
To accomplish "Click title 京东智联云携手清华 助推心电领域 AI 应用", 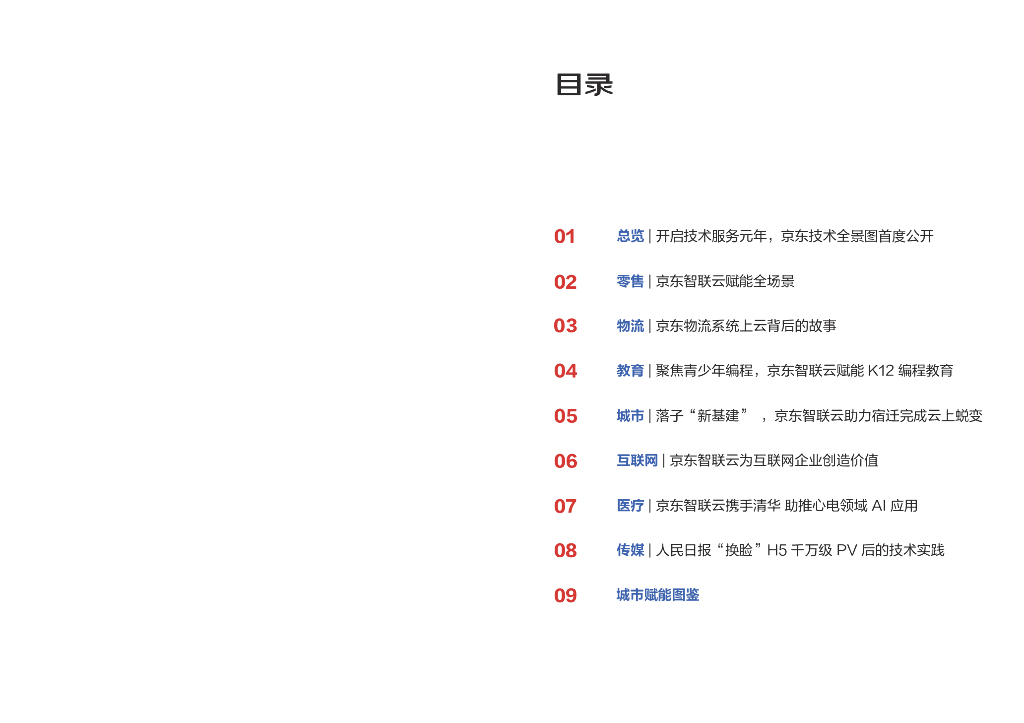I will pos(787,506).
